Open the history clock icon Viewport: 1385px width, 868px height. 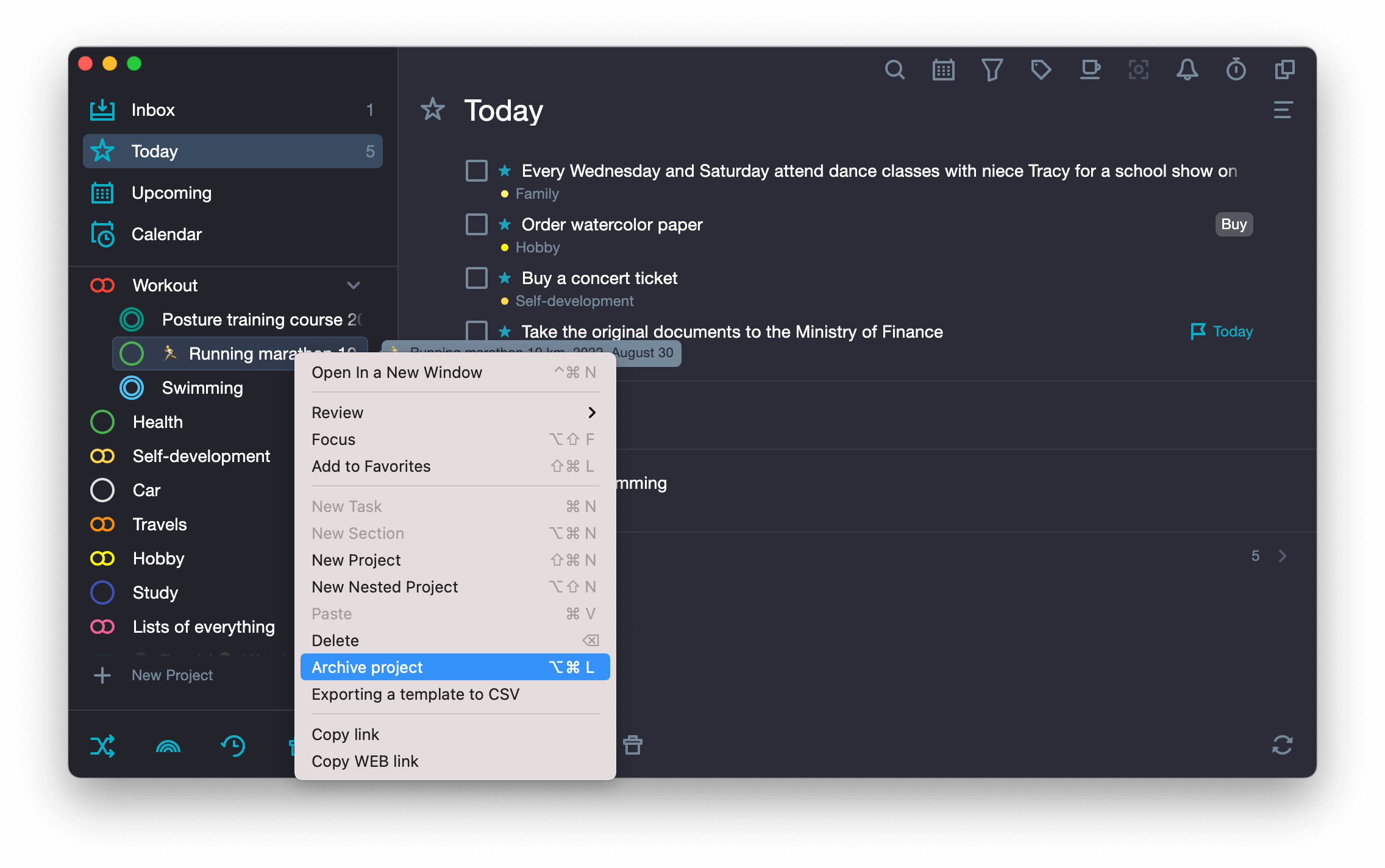pos(233,745)
